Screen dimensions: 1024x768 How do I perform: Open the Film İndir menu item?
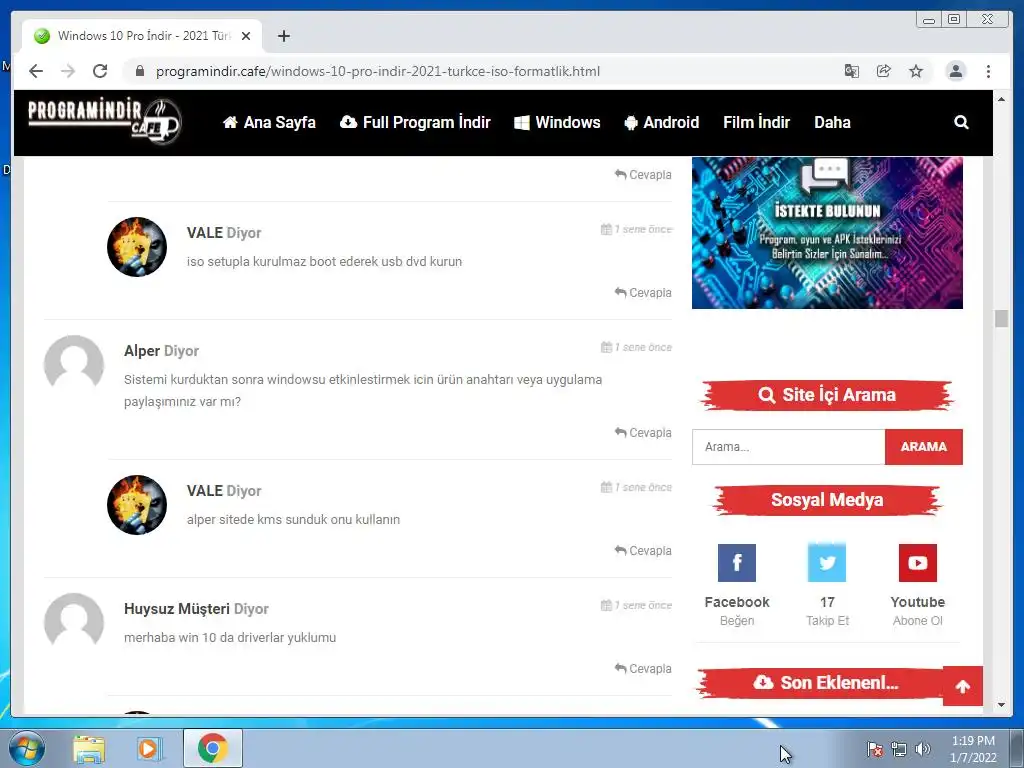(x=756, y=122)
